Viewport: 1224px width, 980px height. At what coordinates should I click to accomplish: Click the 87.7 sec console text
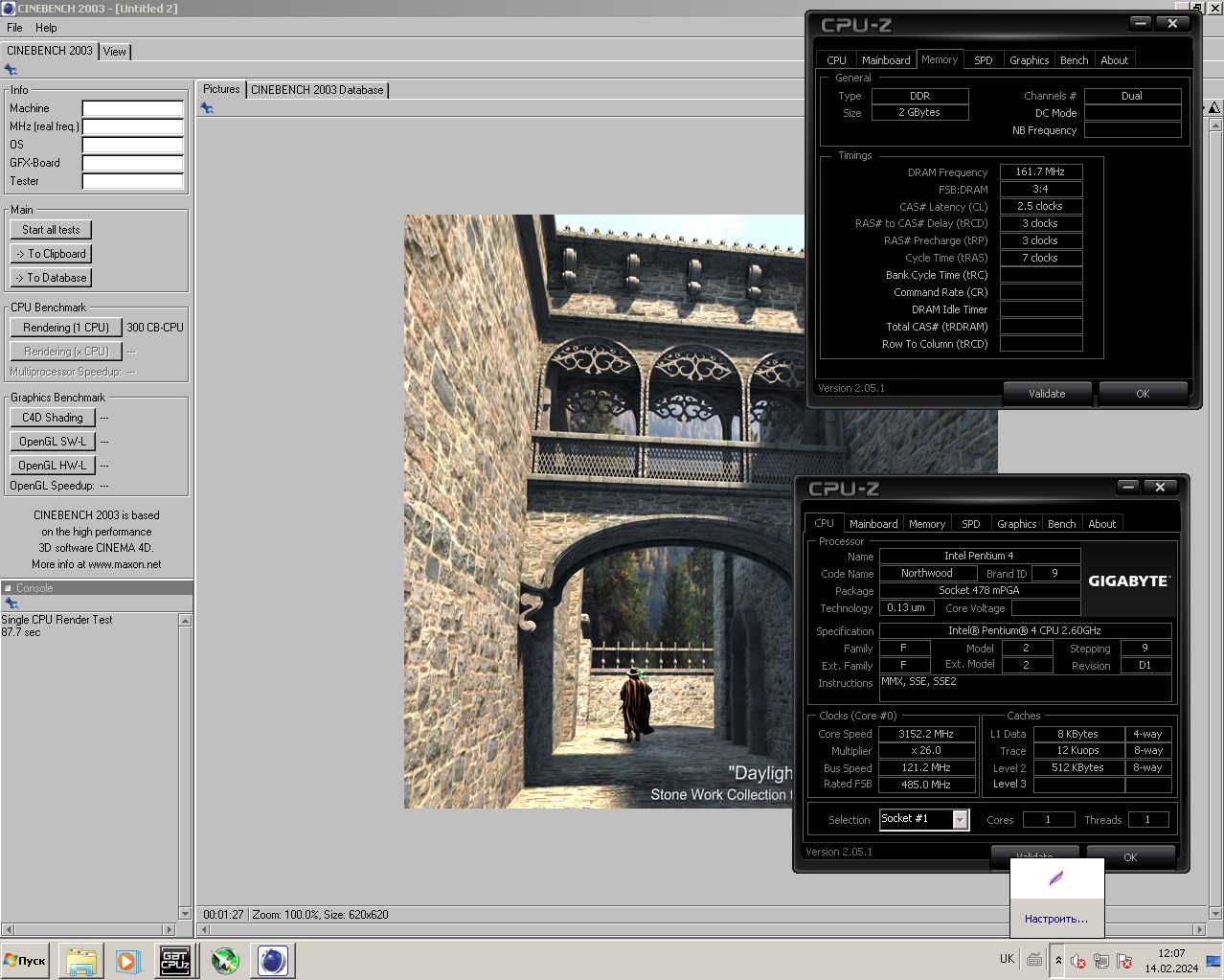[x=21, y=632]
